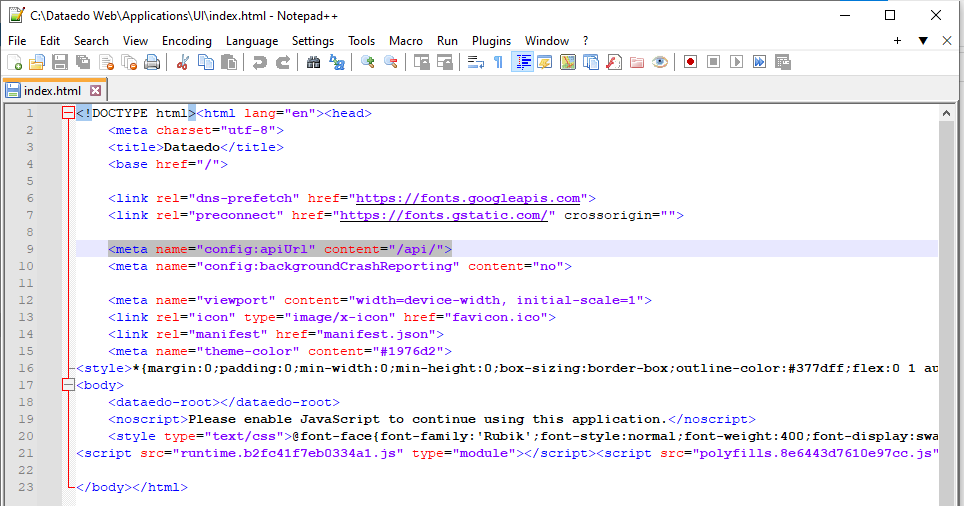Image resolution: width=964 pixels, height=506 pixels.
Task: Click the Print icon in toolbar
Action: click(x=152, y=62)
